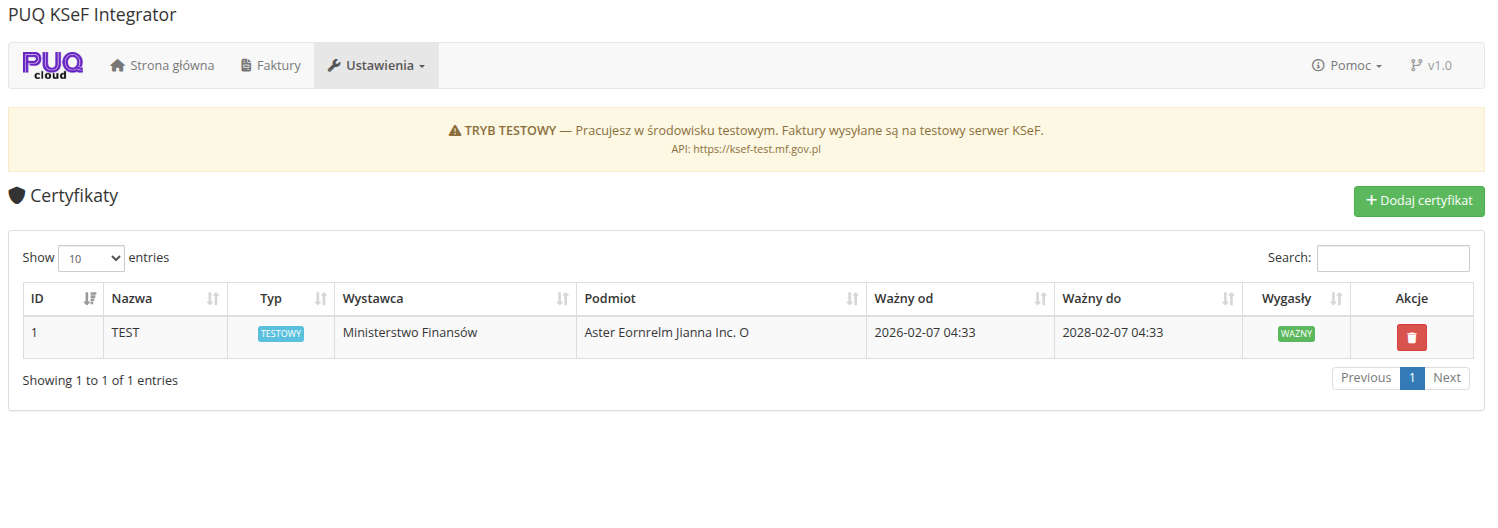Sort table by Nazwa column
Viewport: 1498px width, 528px height.
tap(166, 299)
